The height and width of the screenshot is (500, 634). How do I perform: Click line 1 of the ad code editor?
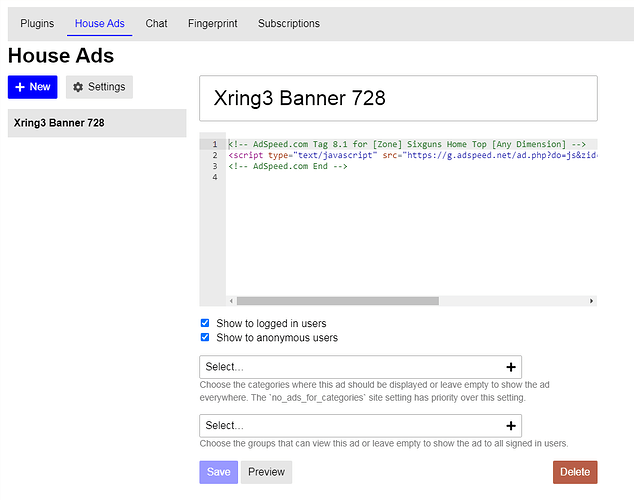(x=407, y=144)
